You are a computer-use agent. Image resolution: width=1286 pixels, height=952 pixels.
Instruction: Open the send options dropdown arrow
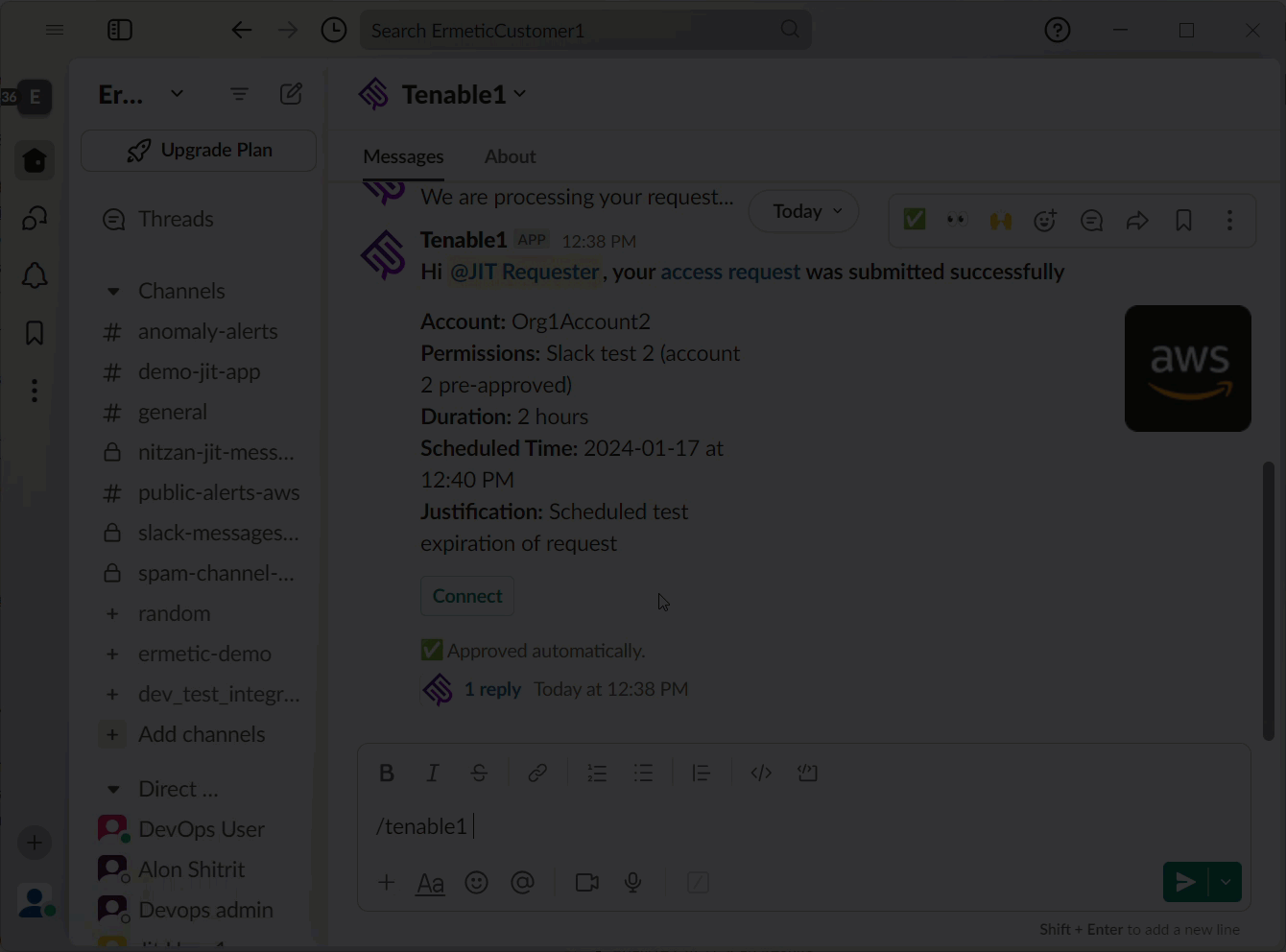[1226, 882]
